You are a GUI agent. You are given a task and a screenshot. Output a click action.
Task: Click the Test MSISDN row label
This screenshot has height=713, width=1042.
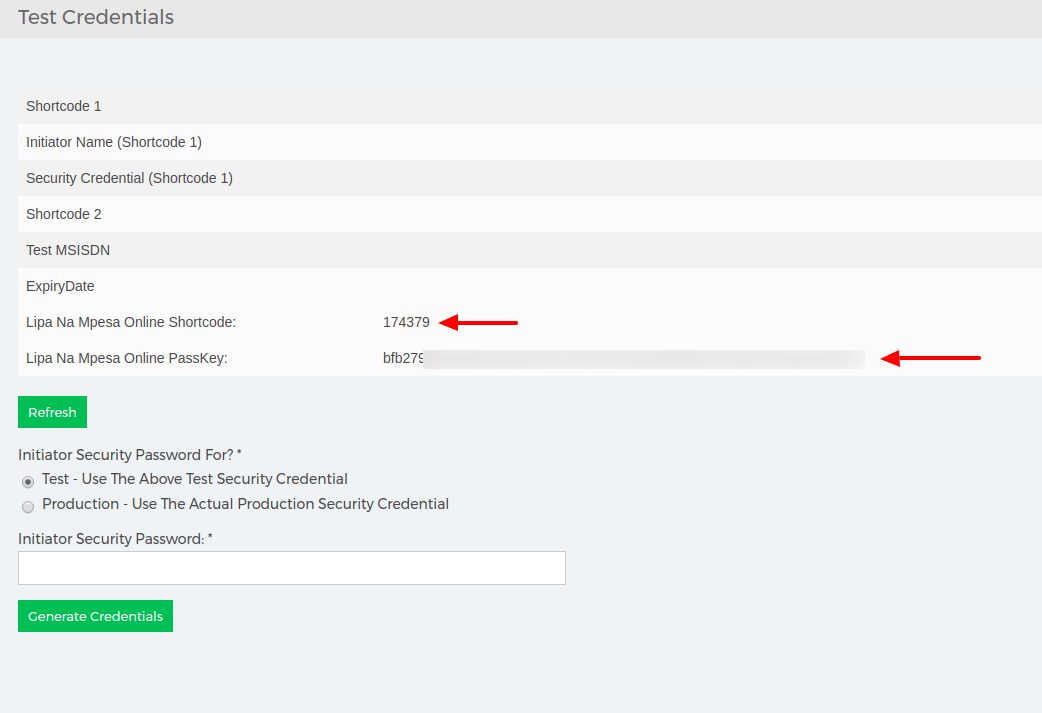click(68, 250)
